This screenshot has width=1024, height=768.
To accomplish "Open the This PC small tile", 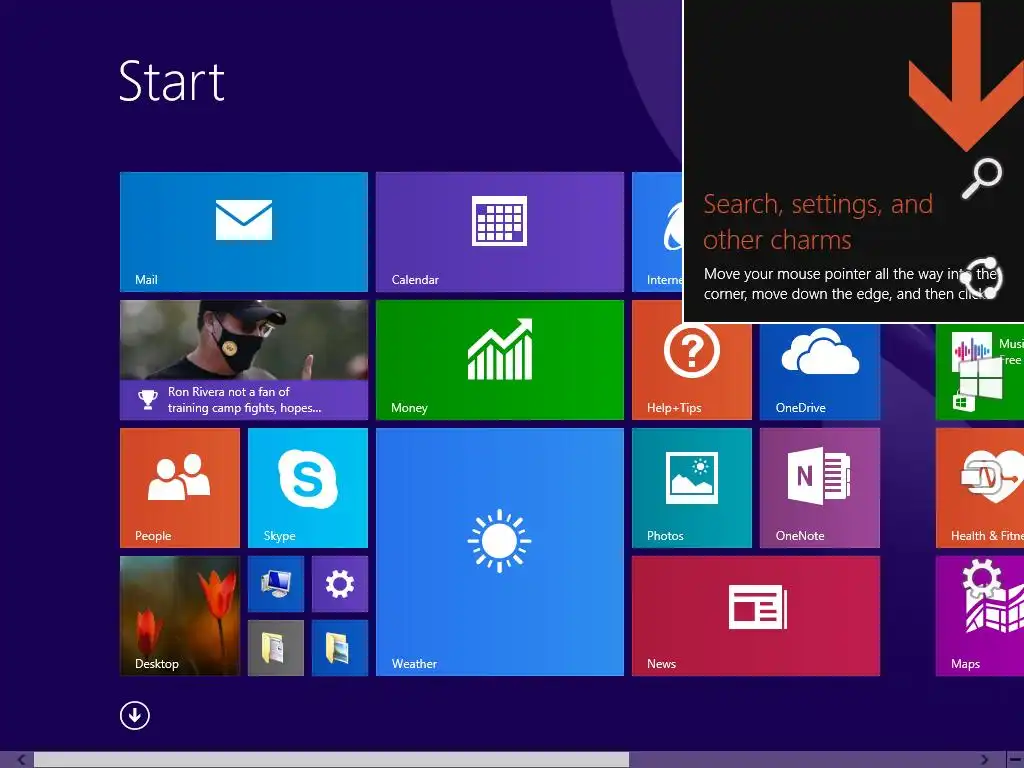I will [276, 584].
